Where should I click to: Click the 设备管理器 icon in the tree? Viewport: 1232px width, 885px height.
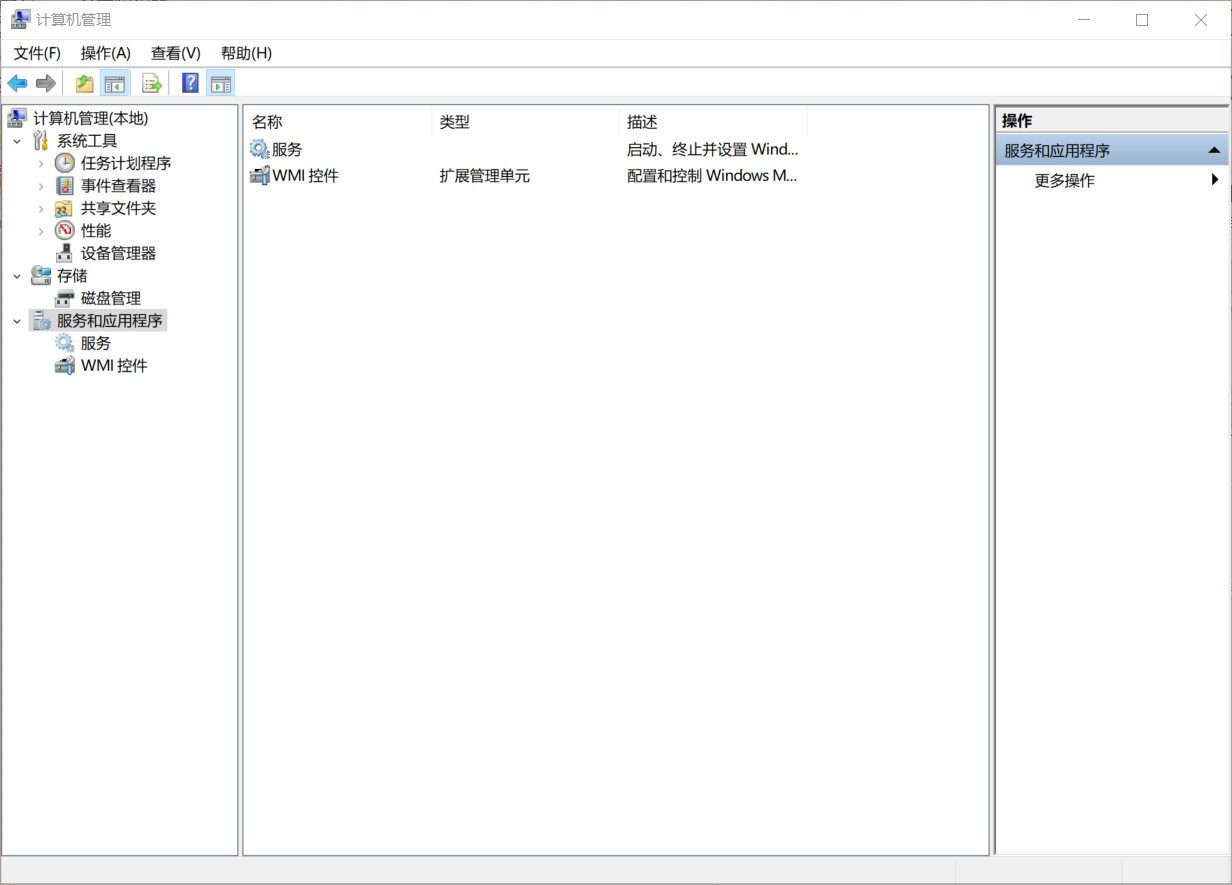[65, 254]
